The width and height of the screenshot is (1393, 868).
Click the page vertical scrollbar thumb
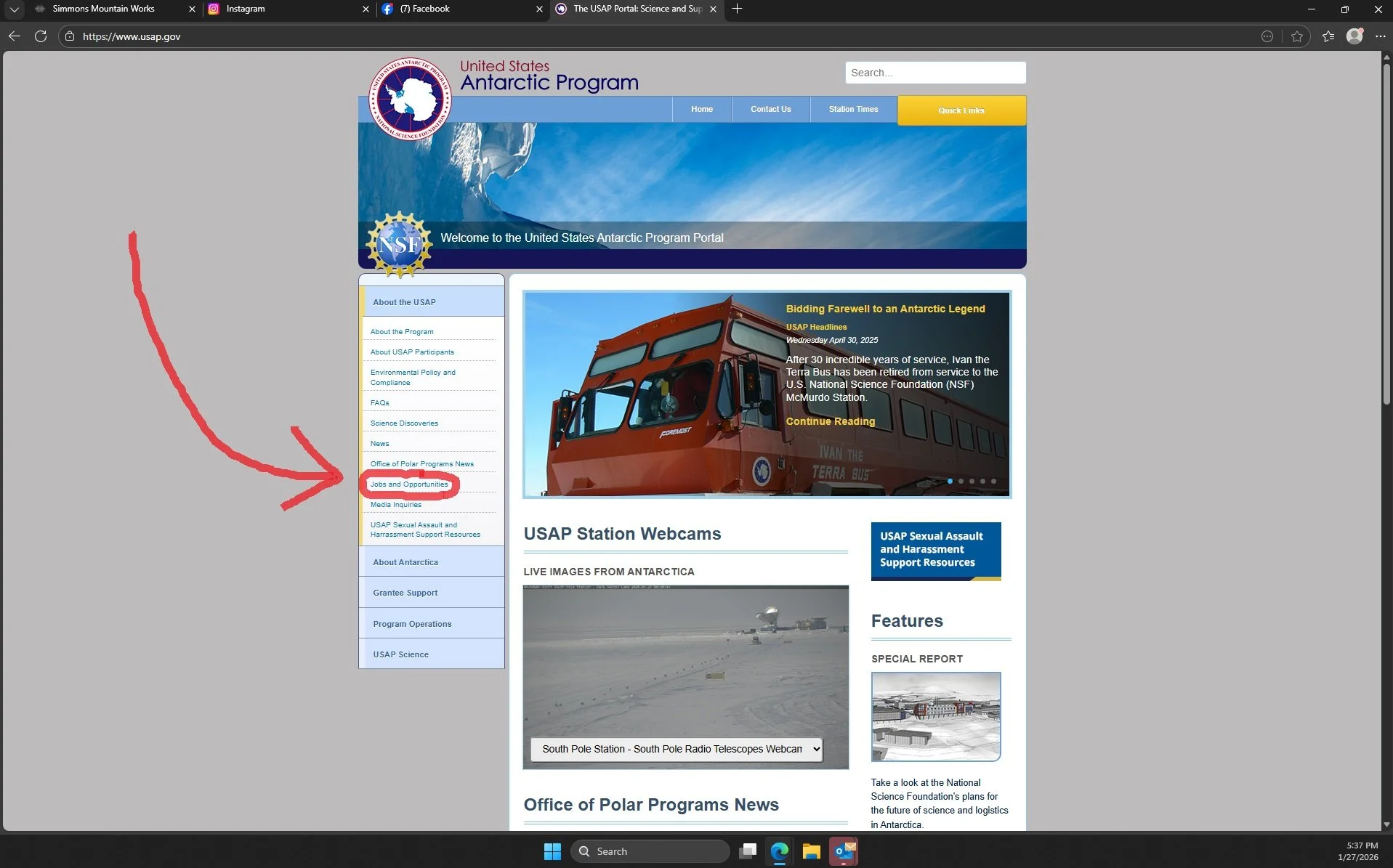pos(1386,234)
